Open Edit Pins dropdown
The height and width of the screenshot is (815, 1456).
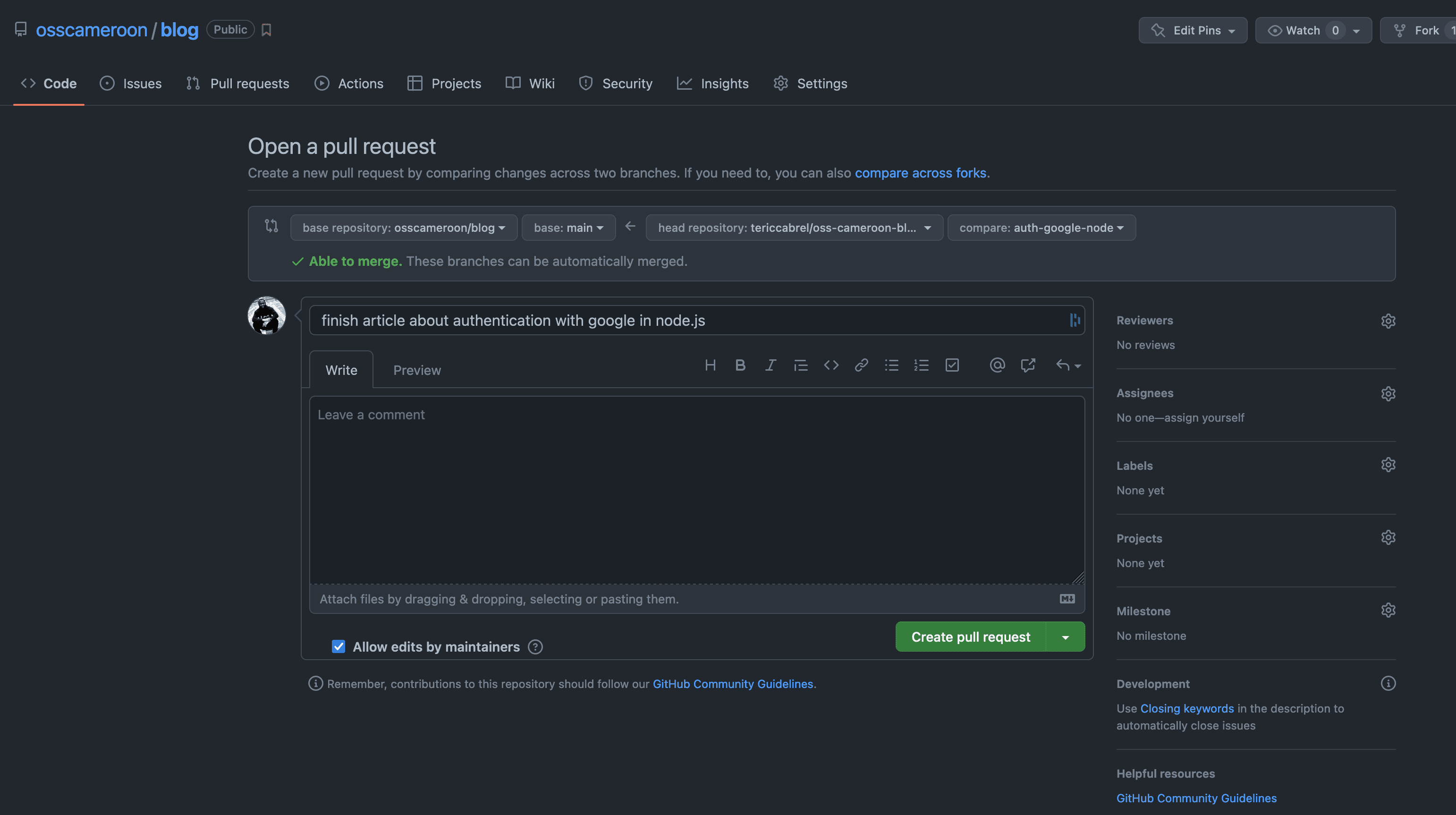1193,31
